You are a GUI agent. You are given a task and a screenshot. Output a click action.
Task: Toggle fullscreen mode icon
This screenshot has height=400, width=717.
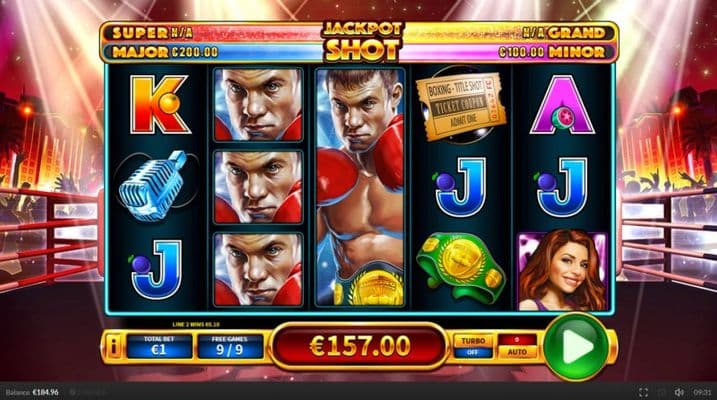tap(643, 392)
